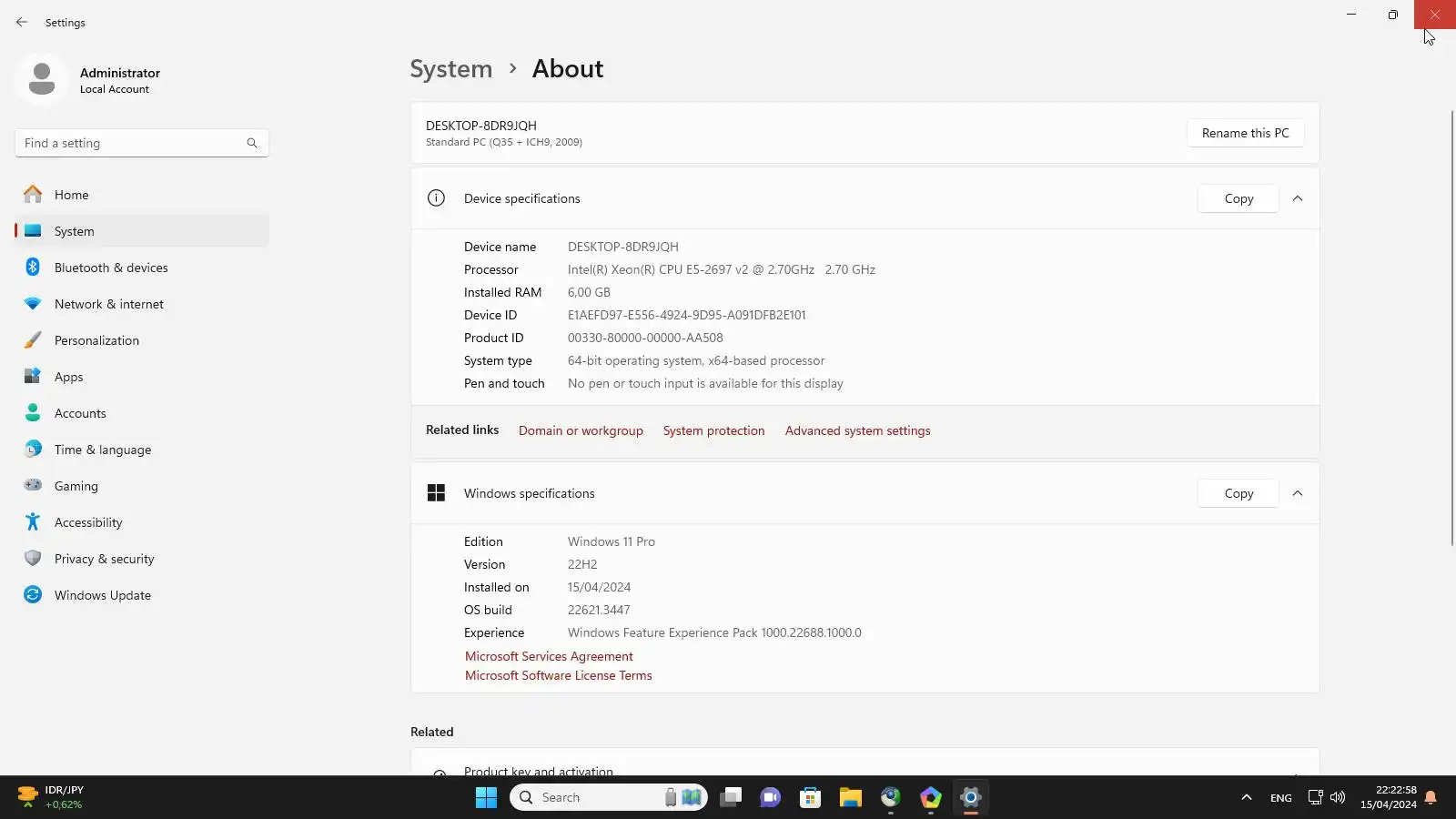
Task: Open File Explorer from the taskbar
Action: pos(850,797)
